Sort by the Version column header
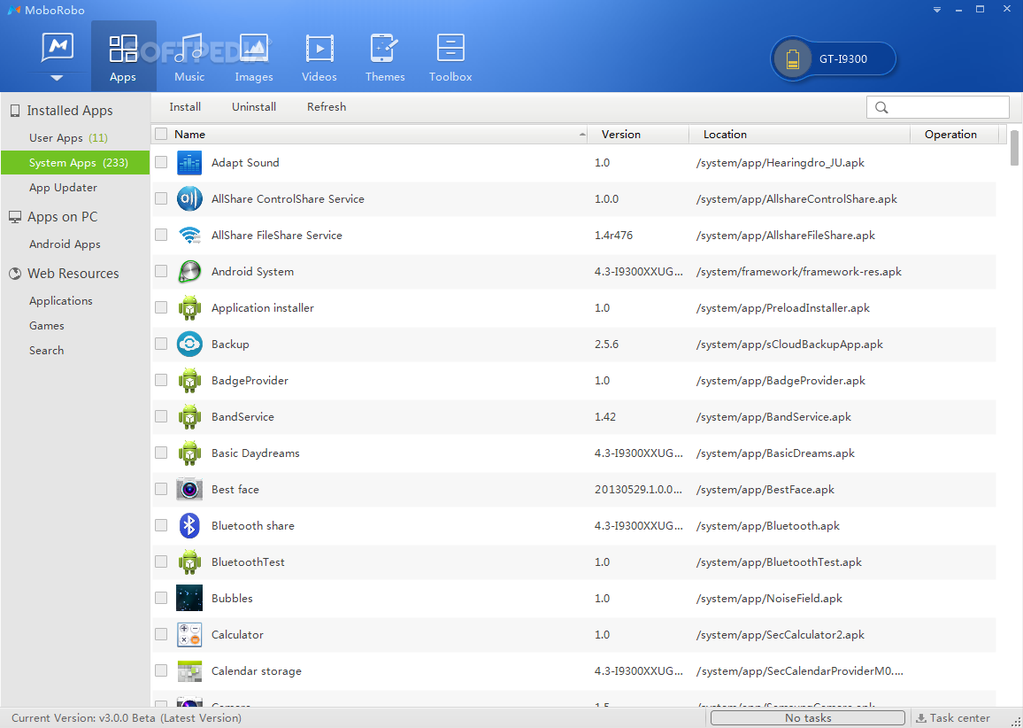Screen dimensions: 1023x728 [638, 134]
